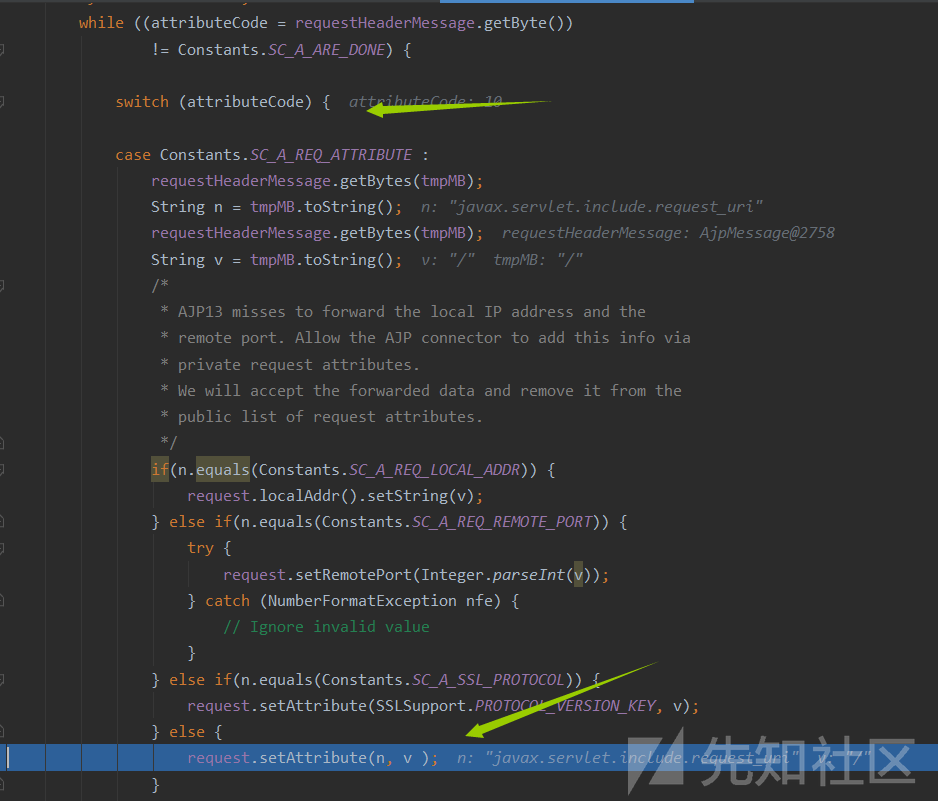
Task: Click 'NumberFormatException nfe' declaration
Action: [x=379, y=601]
